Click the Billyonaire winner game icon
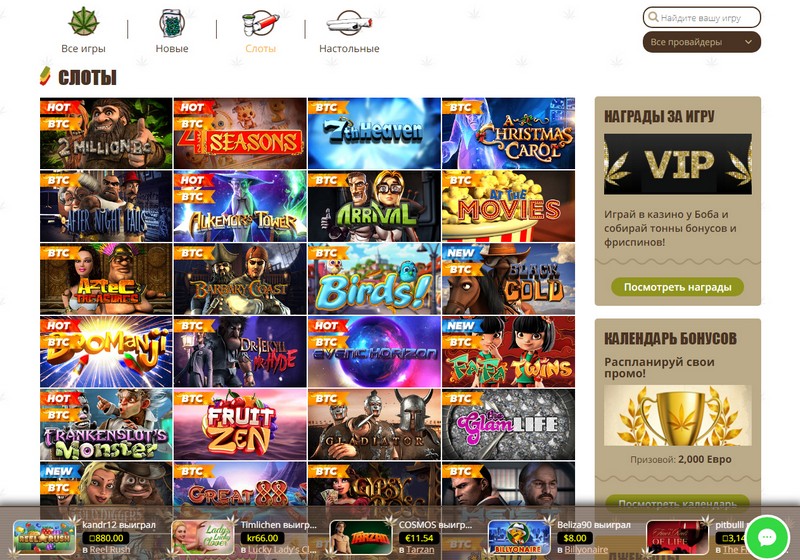 click(519, 537)
